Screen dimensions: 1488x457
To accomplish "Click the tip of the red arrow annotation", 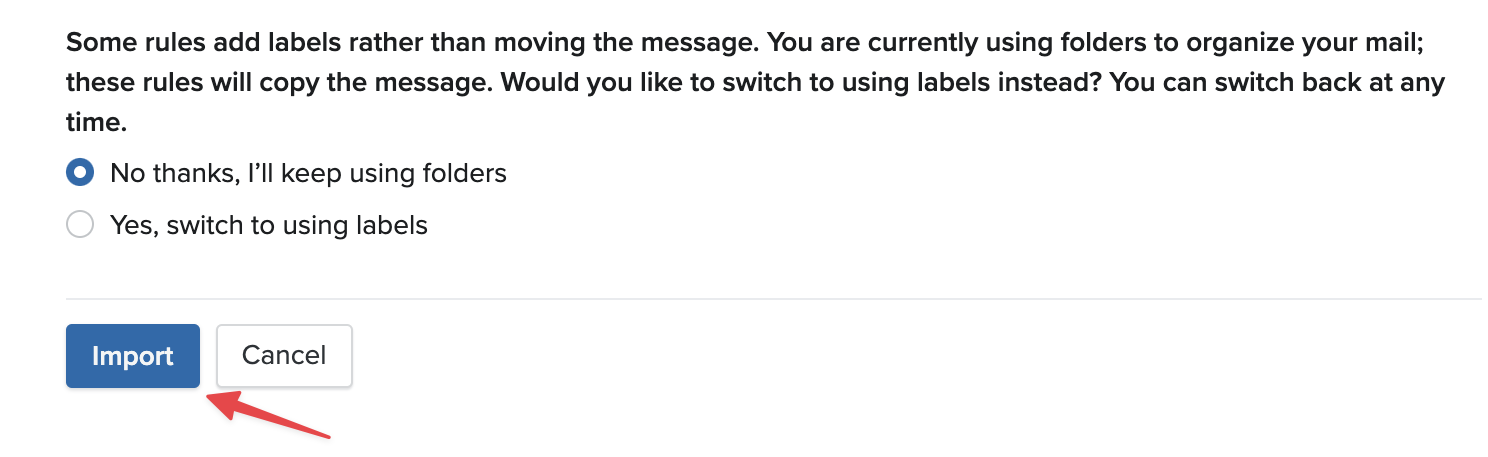I will 210,397.
